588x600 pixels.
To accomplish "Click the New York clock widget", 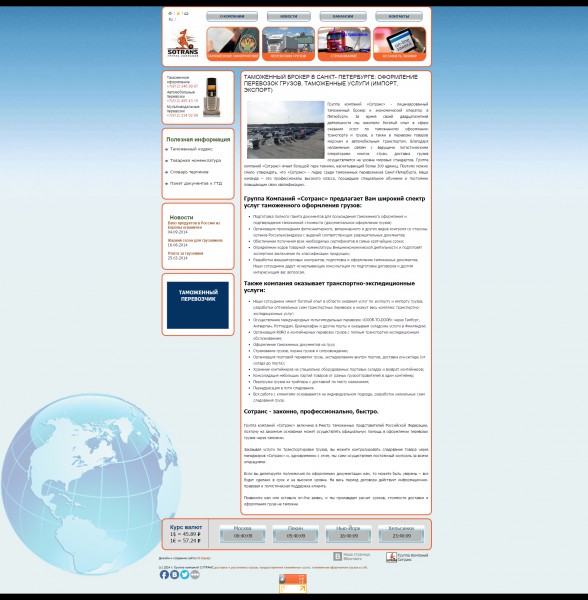I will click(x=348, y=533).
